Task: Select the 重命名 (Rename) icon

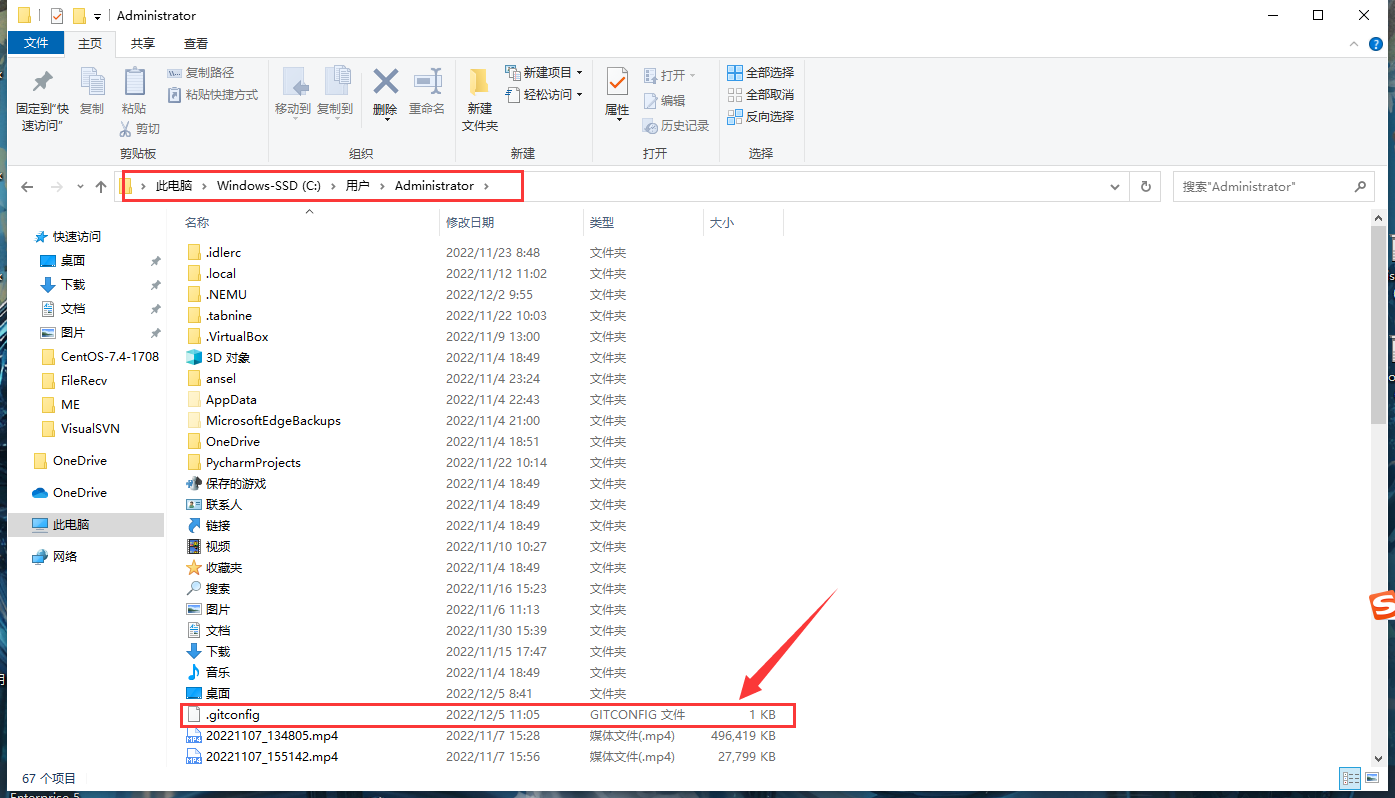Action: click(x=427, y=90)
